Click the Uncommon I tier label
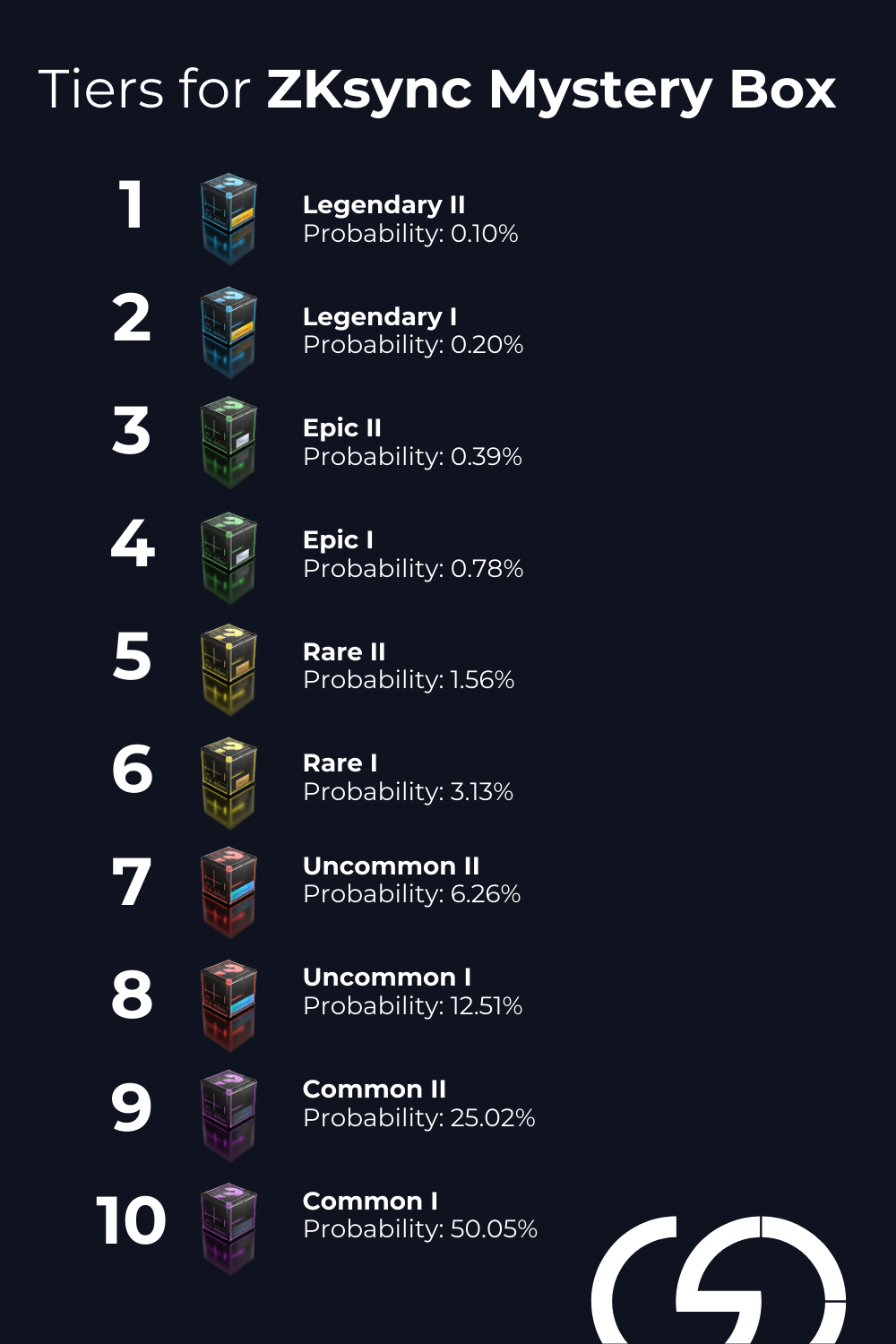The height and width of the screenshot is (1344, 896). coord(387,977)
